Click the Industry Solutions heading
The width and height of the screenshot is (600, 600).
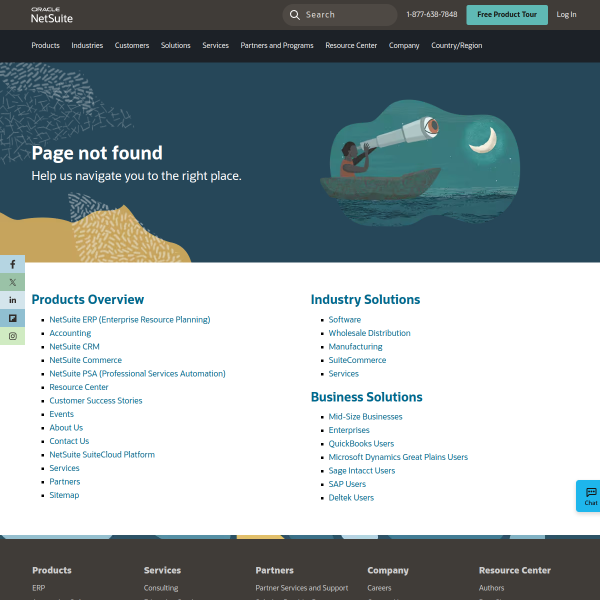coord(365,300)
